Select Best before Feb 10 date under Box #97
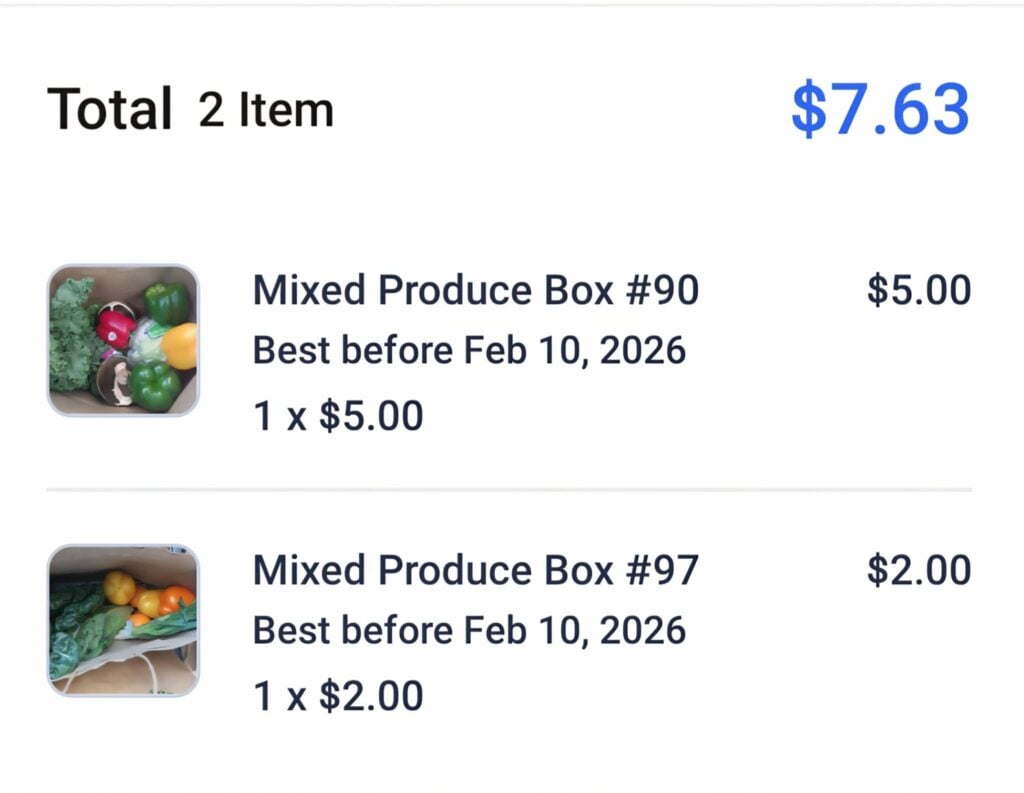The height and width of the screenshot is (793, 1024). (x=470, y=631)
